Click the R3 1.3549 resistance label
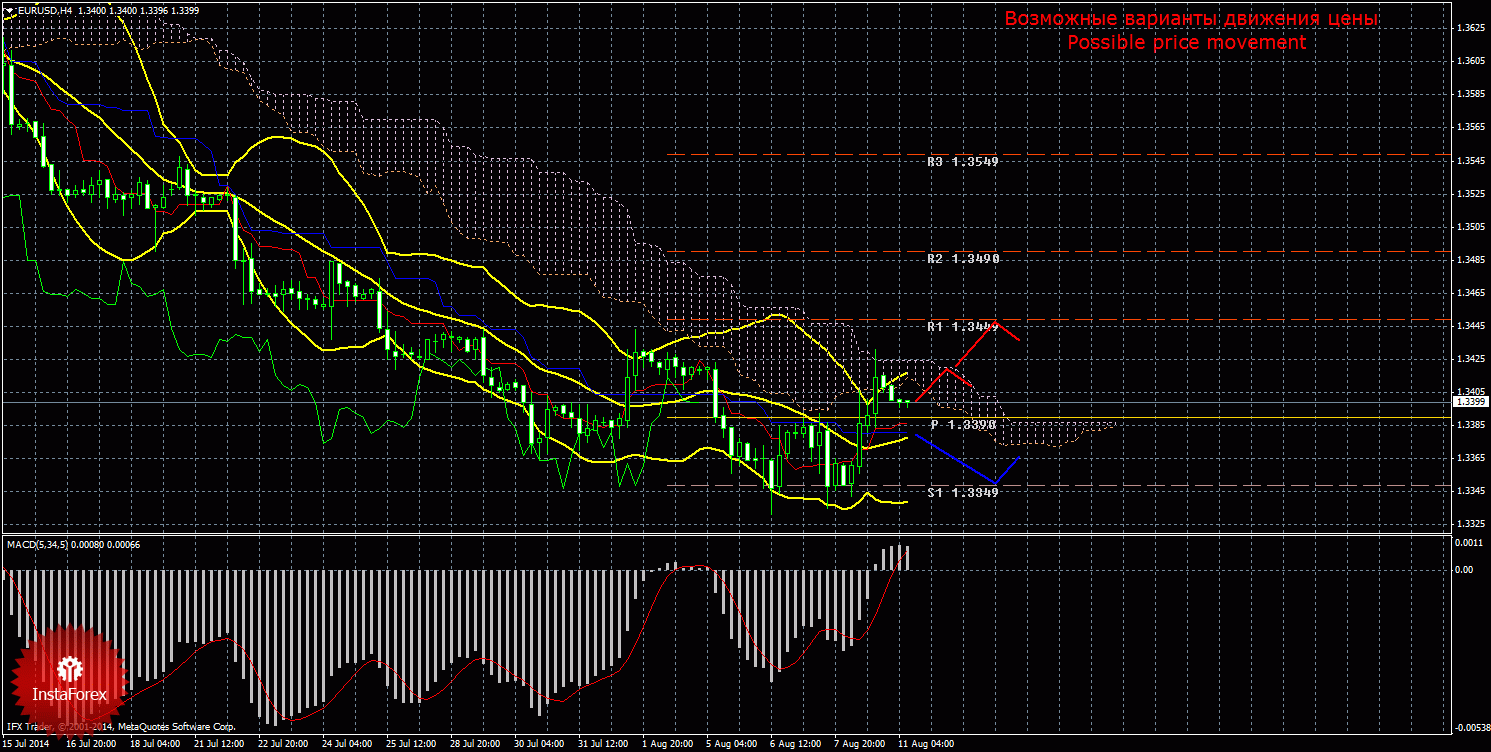Viewport: 1491px width, 752px height. (962, 162)
